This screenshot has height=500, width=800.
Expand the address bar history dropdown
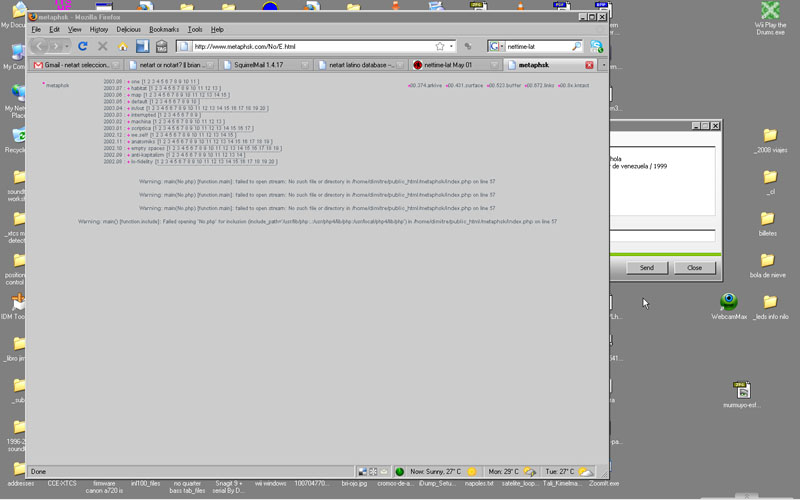pyautogui.click(x=452, y=47)
